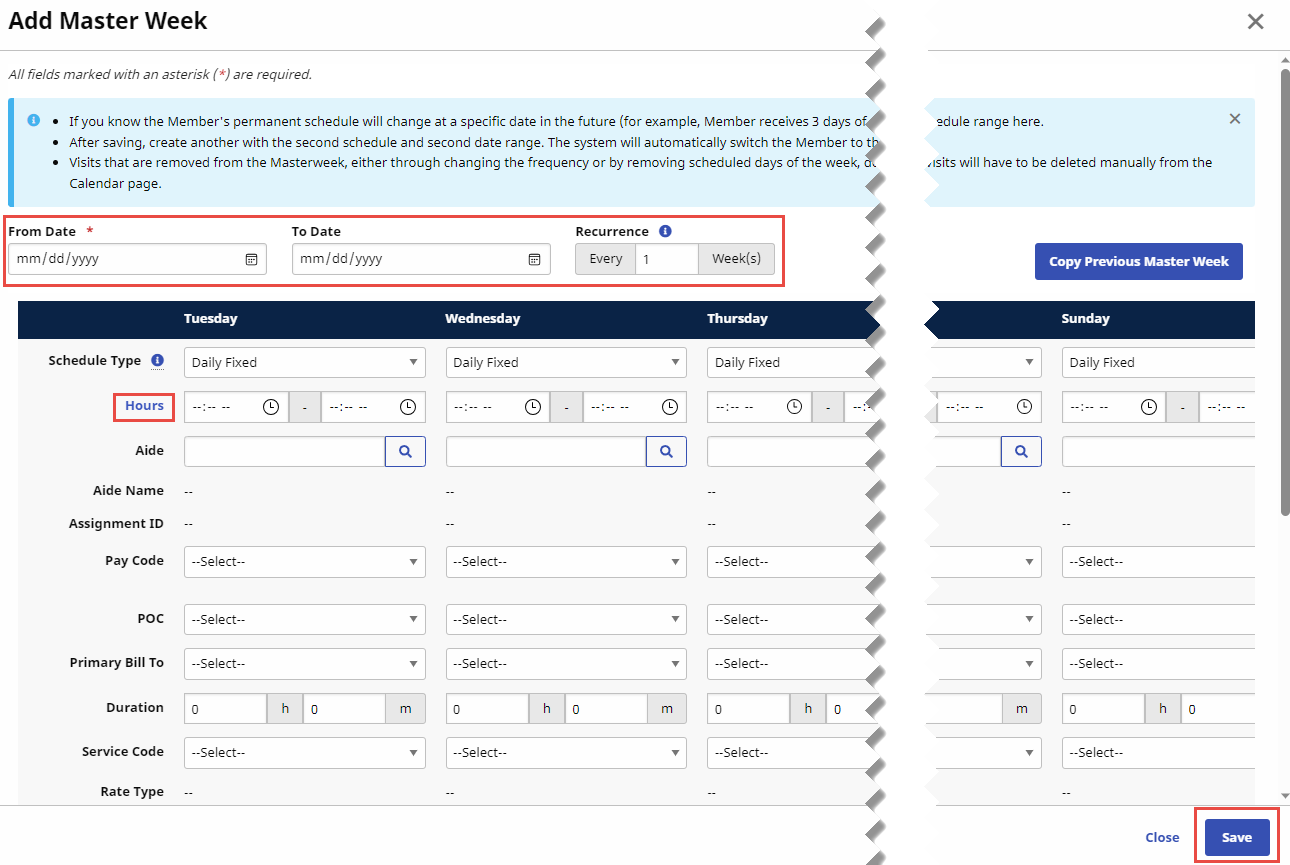This screenshot has height=865, width=1290.
Task: Open the From Date calendar picker icon
Action: (x=251, y=259)
